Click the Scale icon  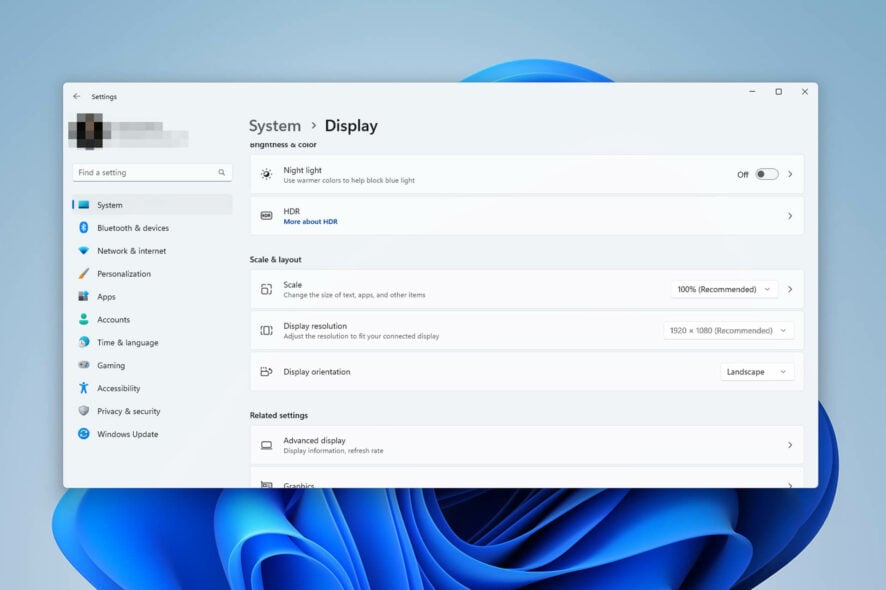pos(266,288)
